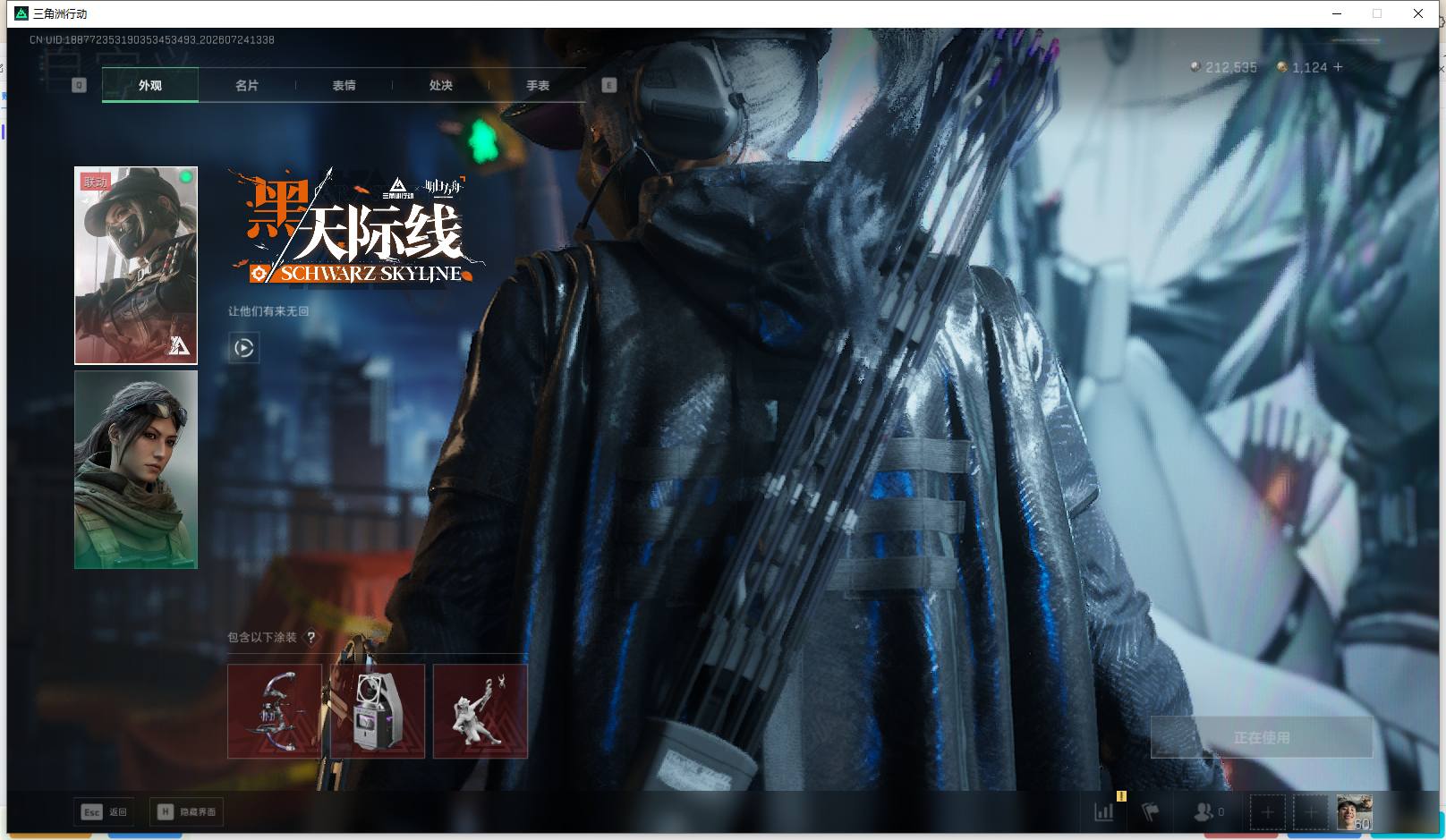Add currency with the plus next to 1,124
Screen dimensions: 1446x840
coord(1338,67)
